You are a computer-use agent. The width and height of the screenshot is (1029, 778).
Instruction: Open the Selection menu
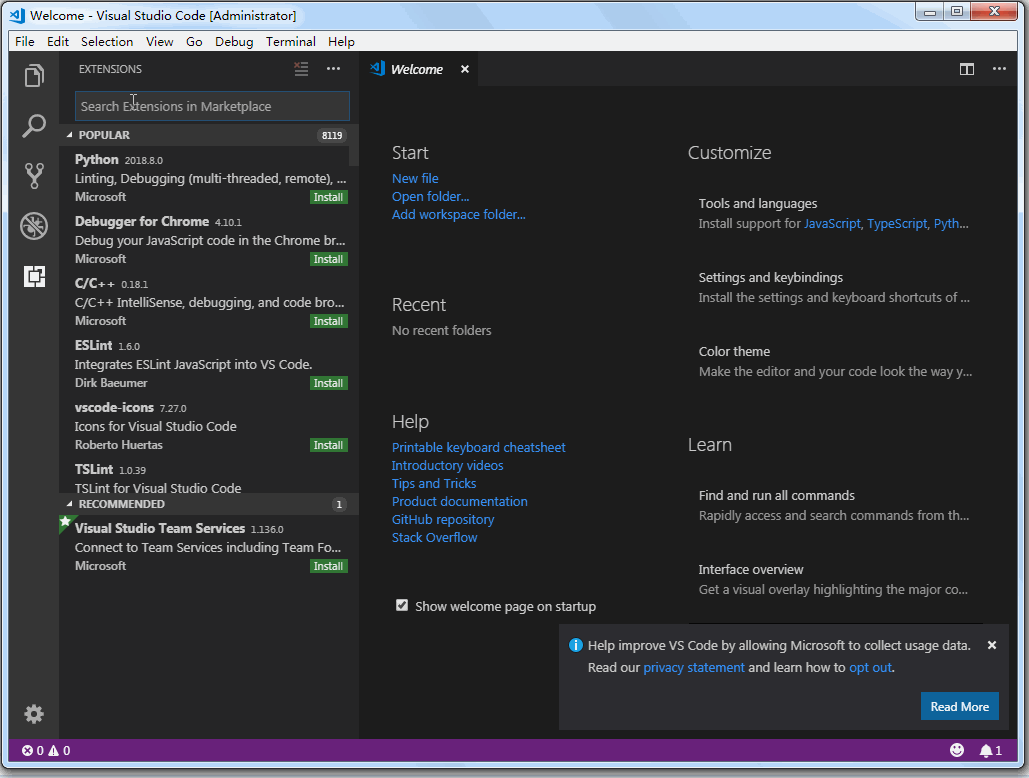coord(107,41)
